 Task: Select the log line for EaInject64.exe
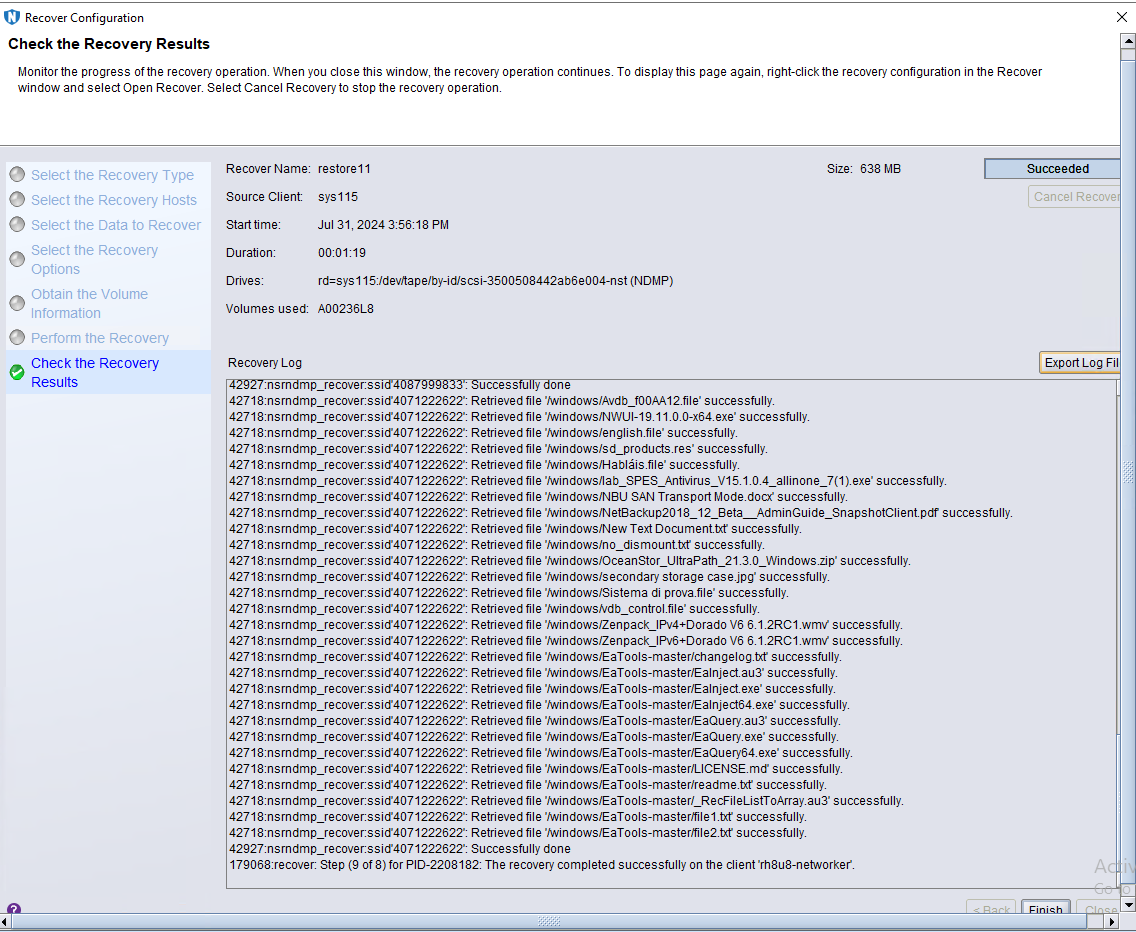539,704
